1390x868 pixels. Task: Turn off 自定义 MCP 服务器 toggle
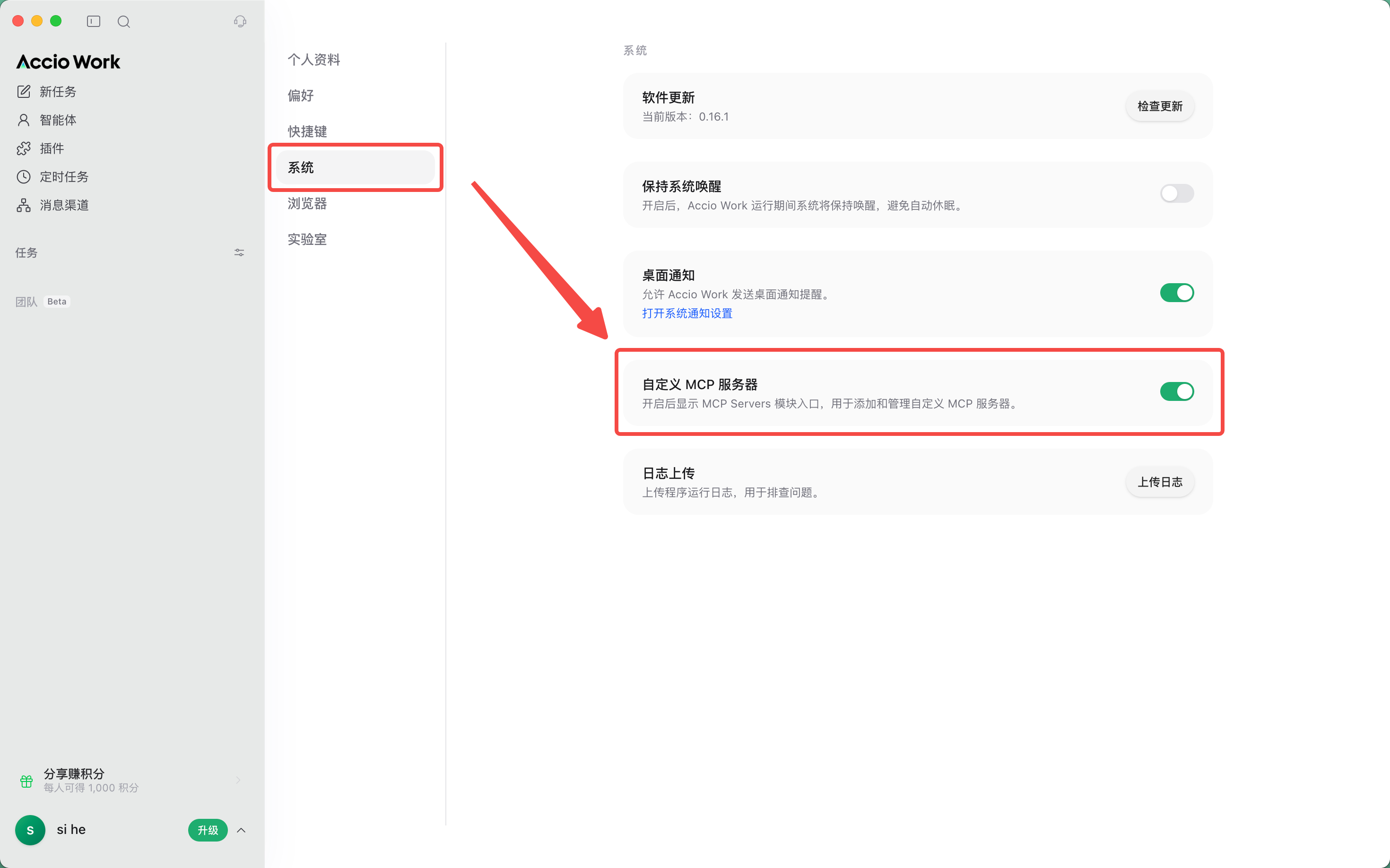pyautogui.click(x=1177, y=391)
